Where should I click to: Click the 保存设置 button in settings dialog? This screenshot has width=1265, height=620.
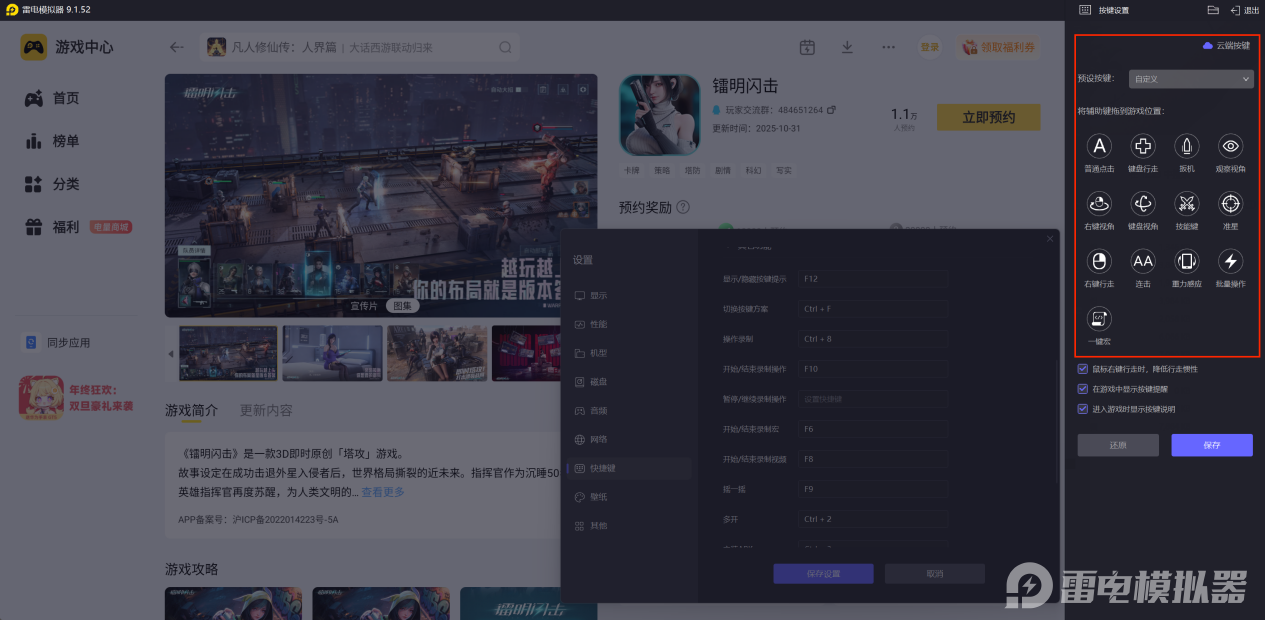click(823, 574)
